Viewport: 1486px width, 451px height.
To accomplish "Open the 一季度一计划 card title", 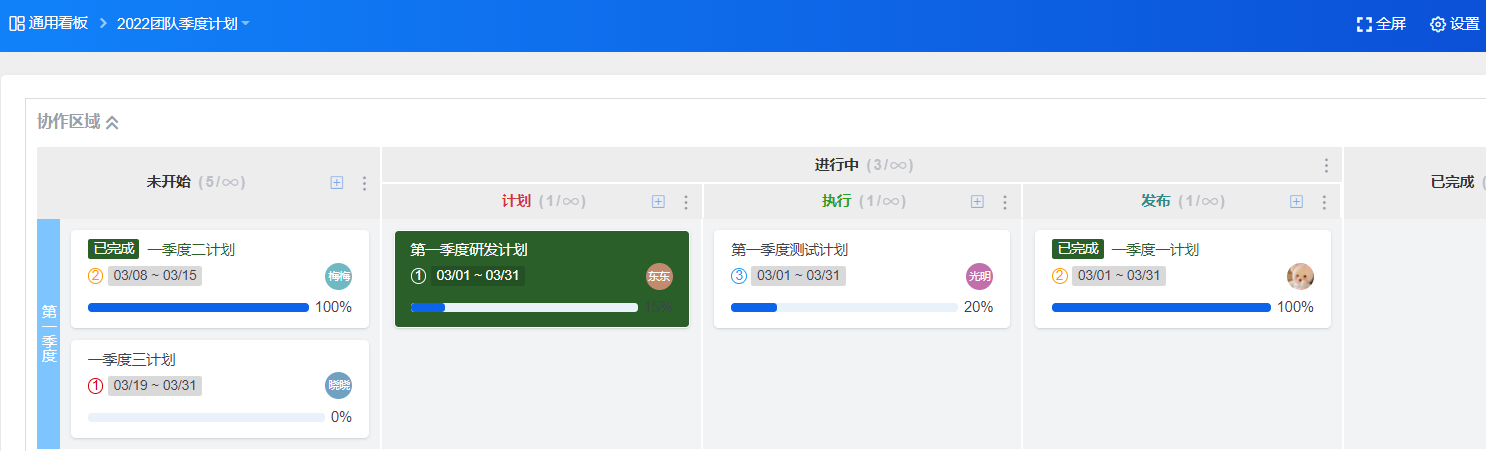I will tap(1155, 249).
